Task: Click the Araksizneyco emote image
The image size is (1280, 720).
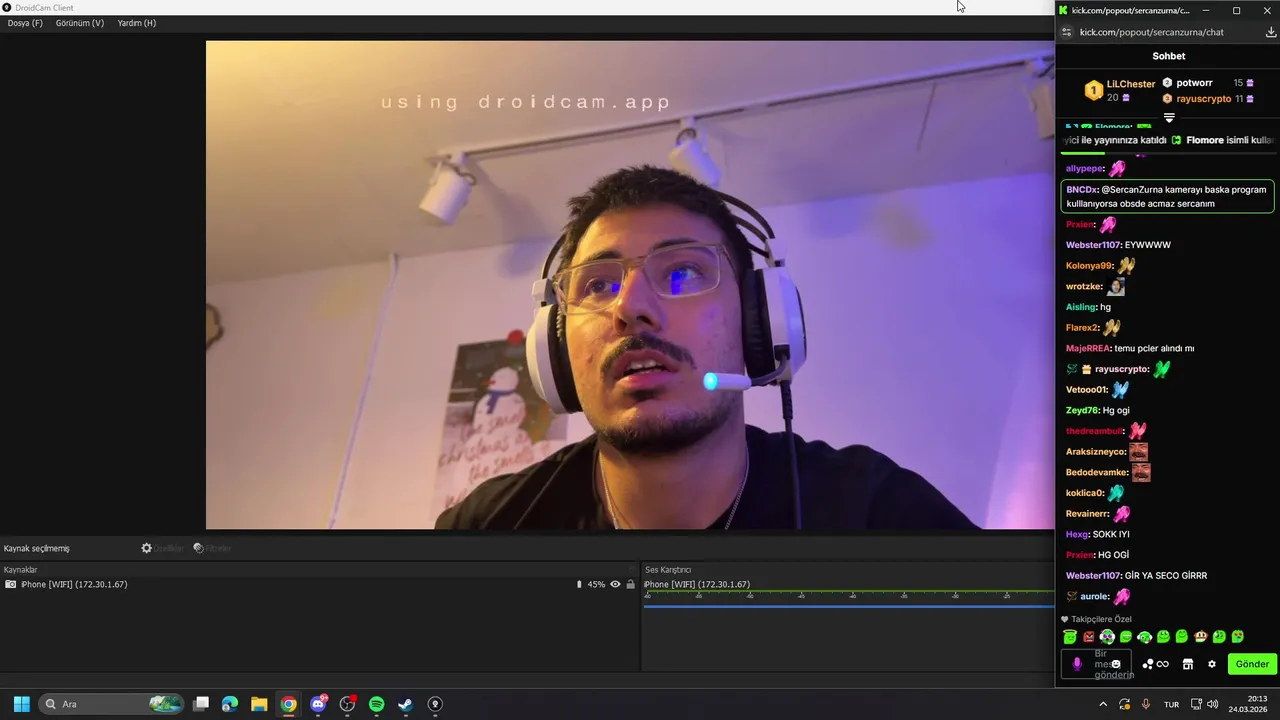Action: pos(1139,452)
